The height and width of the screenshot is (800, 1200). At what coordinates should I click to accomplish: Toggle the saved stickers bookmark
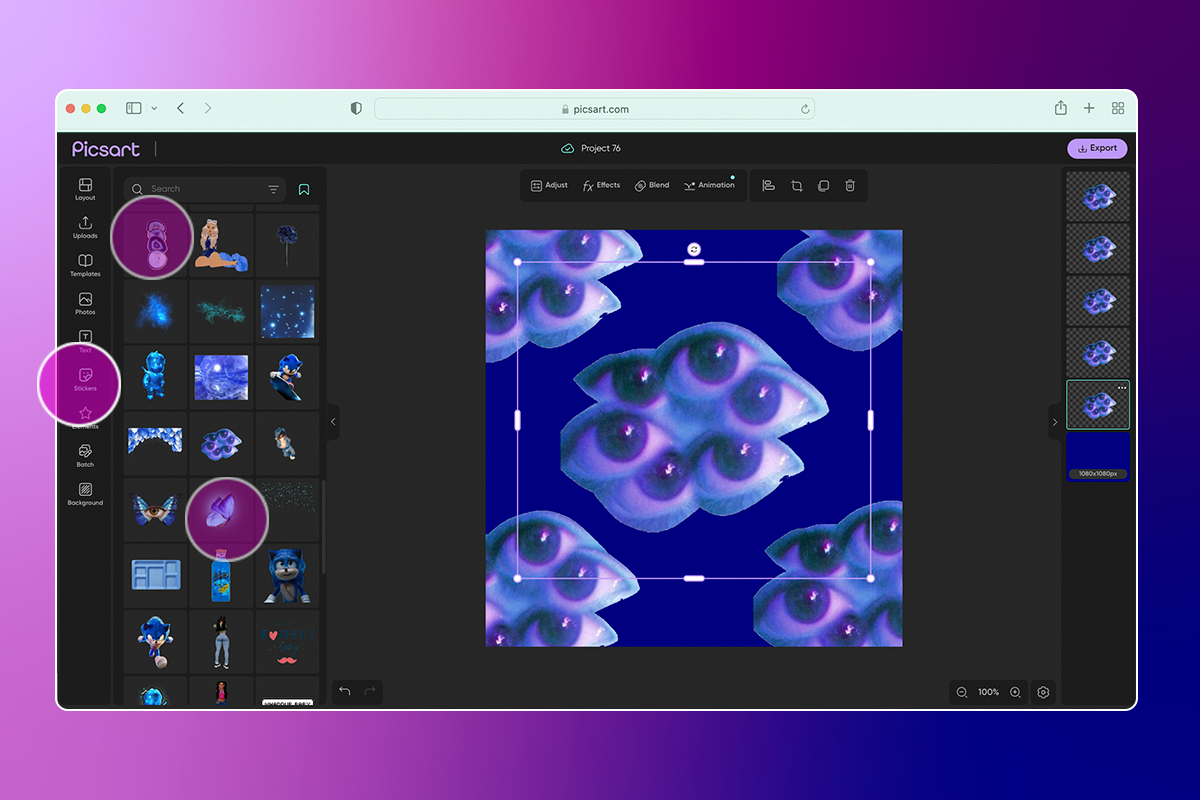click(x=304, y=189)
